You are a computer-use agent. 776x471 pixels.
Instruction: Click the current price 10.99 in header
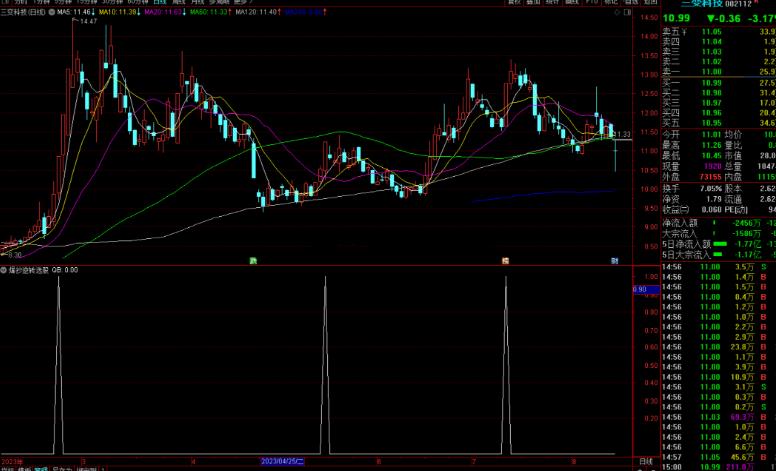pos(676,18)
